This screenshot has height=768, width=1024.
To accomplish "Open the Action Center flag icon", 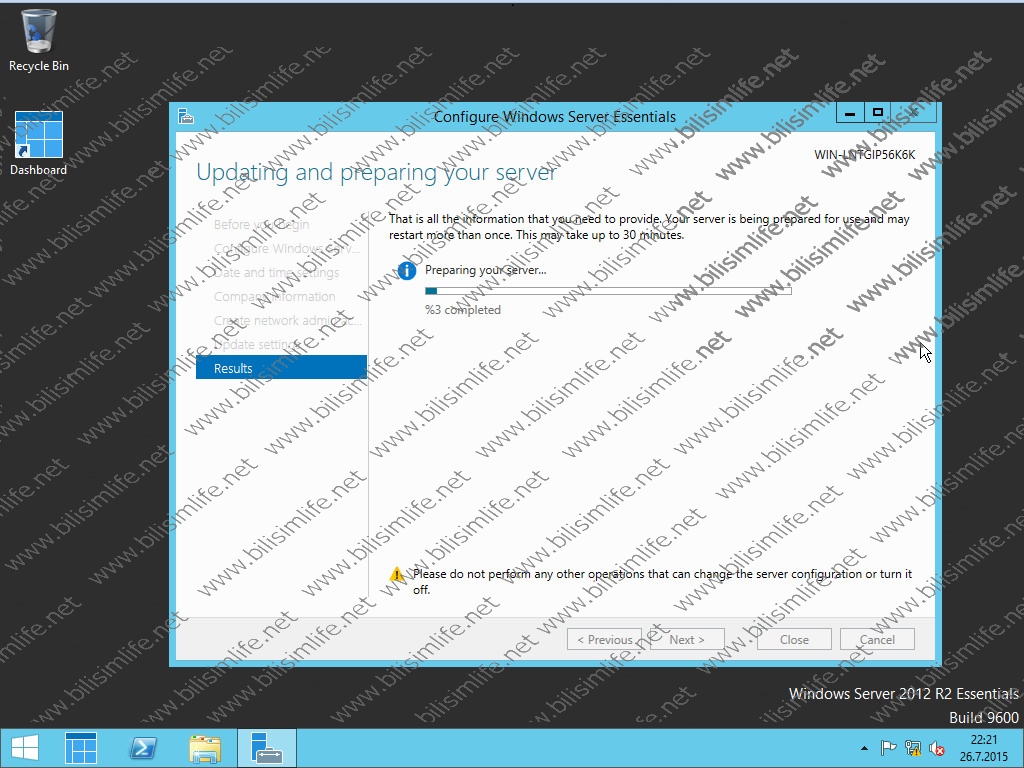I will [888, 748].
